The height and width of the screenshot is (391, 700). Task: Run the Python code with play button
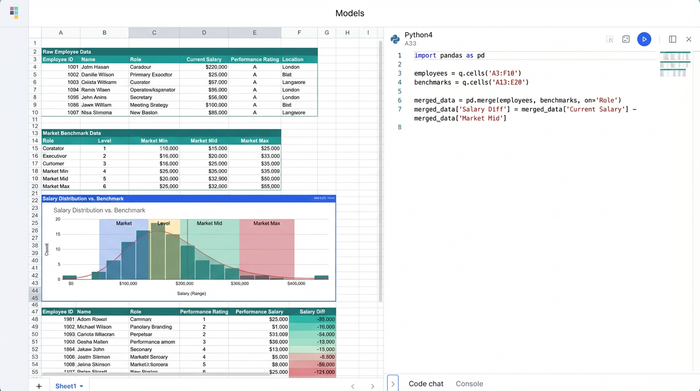(x=644, y=39)
